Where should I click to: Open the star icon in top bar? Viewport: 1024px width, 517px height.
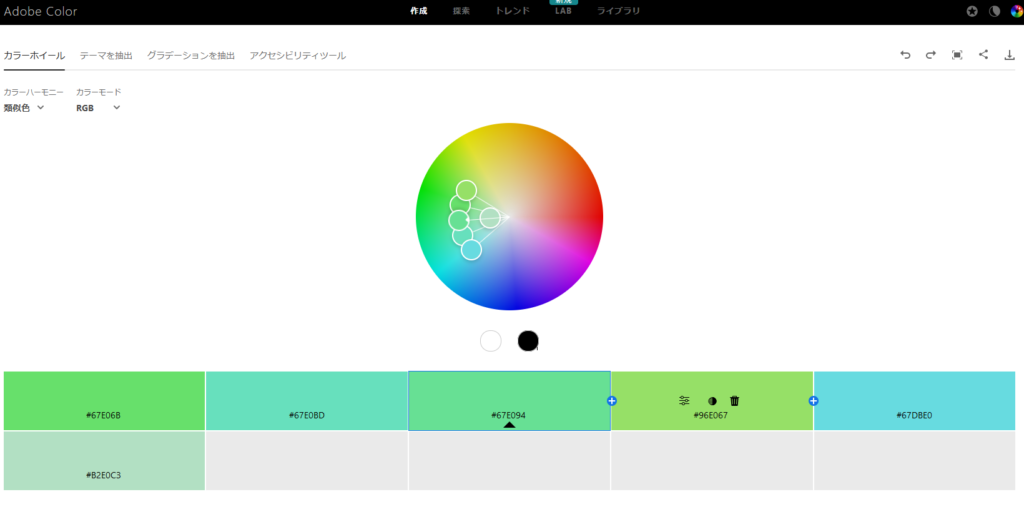tap(972, 11)
